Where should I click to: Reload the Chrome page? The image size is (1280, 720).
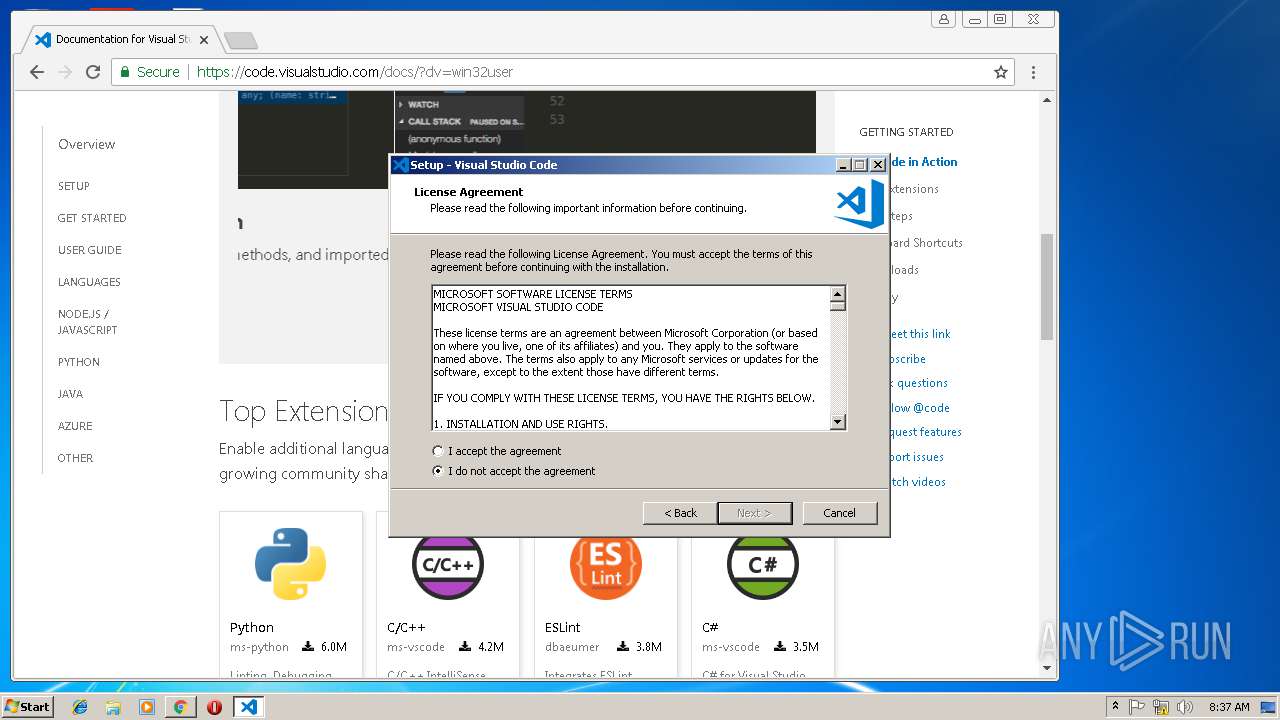93,72
